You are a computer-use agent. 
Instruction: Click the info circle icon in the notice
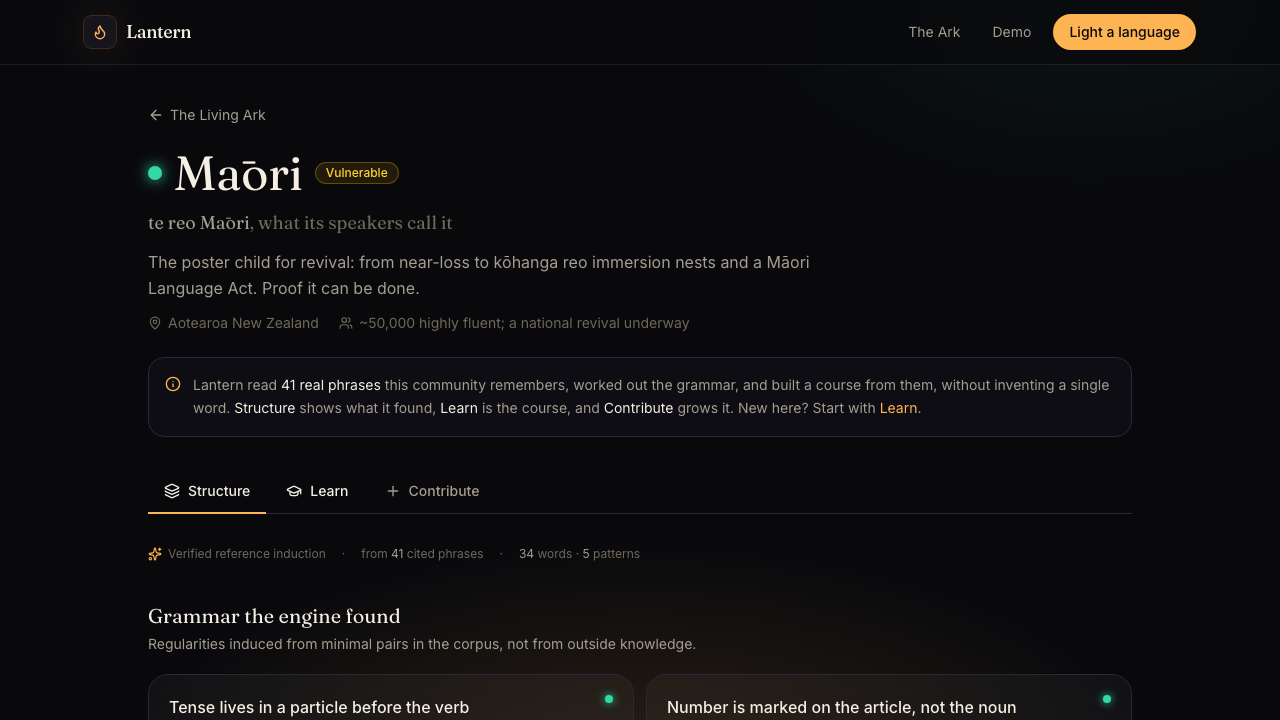click(x=173, y=384)
